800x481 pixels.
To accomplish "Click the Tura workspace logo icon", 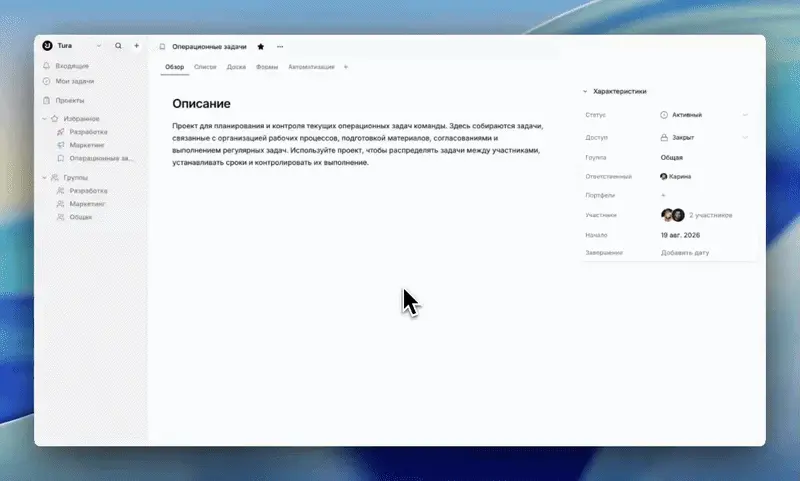I will point(47,45).
